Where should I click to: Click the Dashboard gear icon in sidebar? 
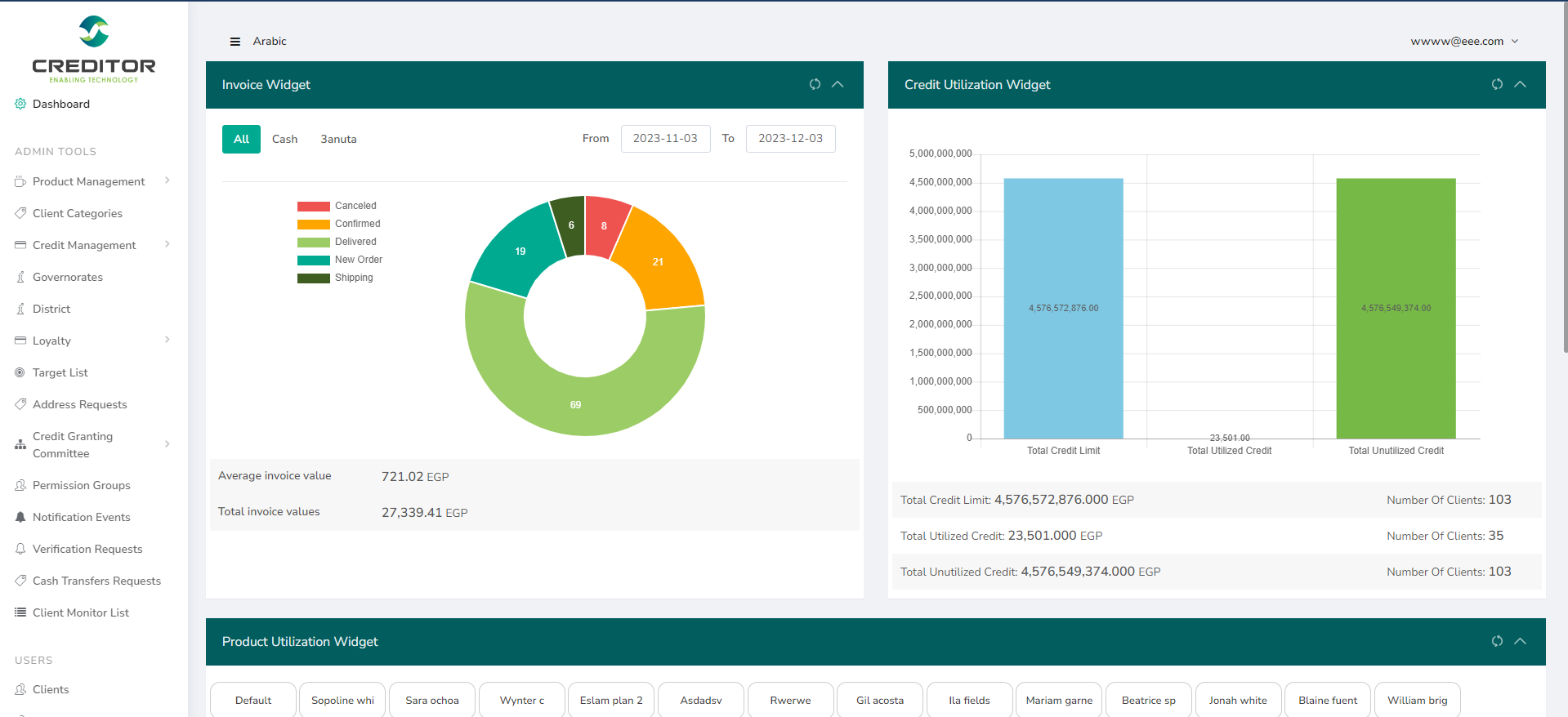[x=20, y=104]
